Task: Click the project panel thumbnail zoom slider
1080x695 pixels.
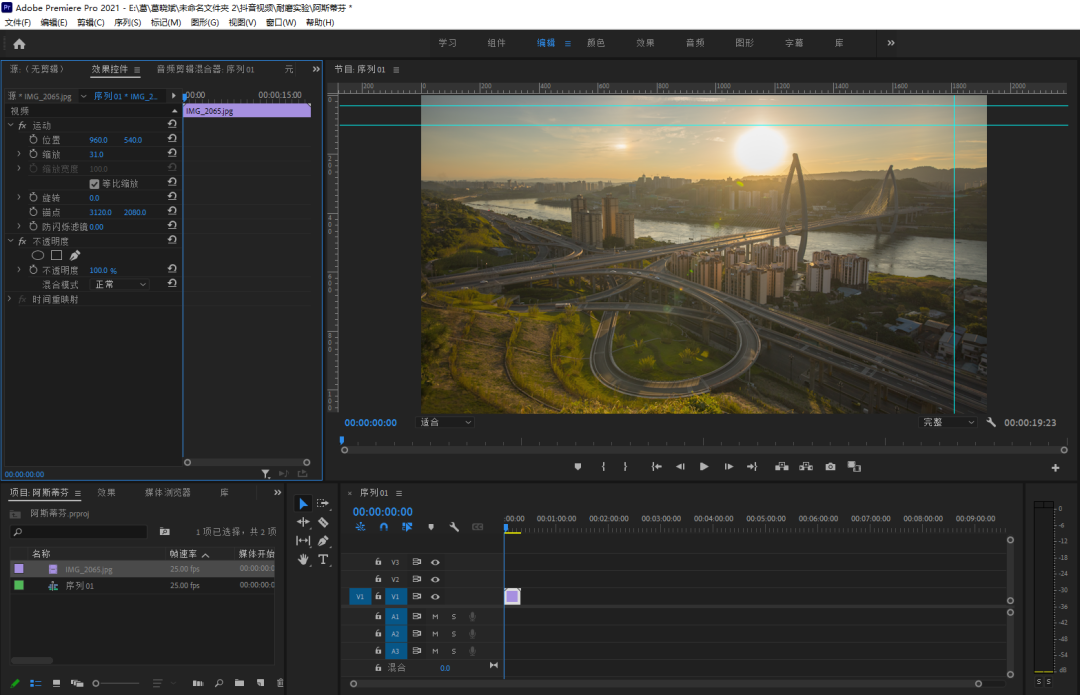Action: point(97,683)
